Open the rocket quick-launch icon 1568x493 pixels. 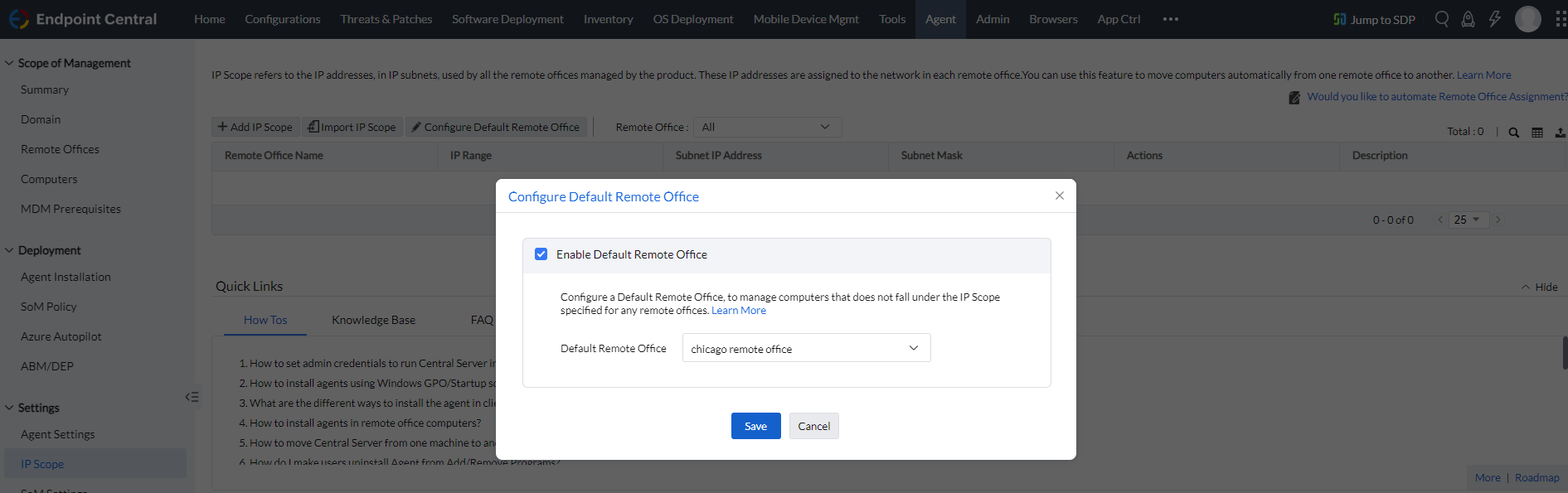(1468, 19)
